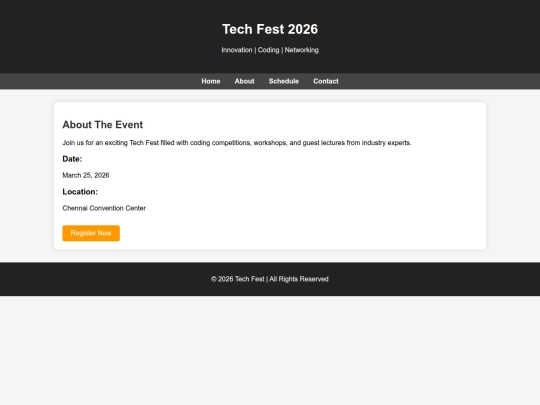Click industry experts in the description
The height and width of the screenshot is (405, 540).
click(x=386, y=143)
